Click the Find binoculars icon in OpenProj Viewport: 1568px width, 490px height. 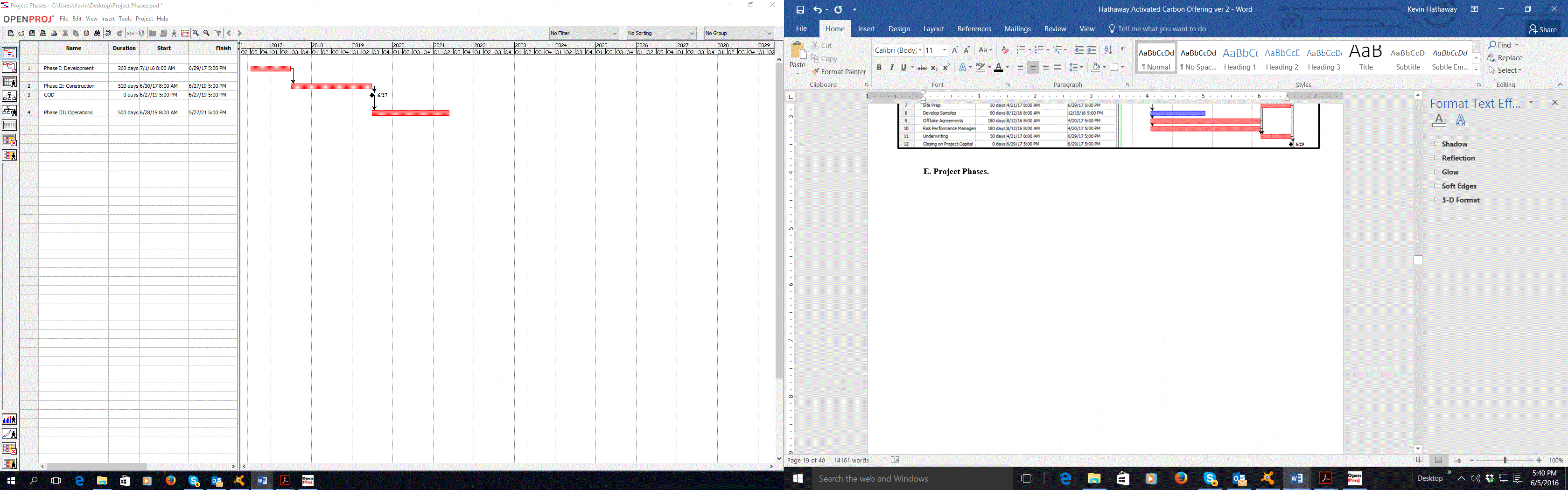pos(97,34)
